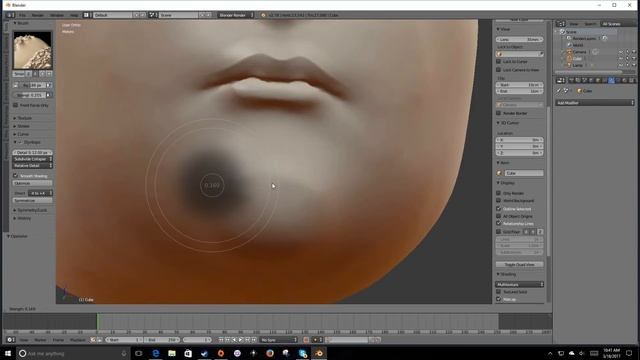Click the Blender logo icon in header
Screen dimensions: 640x360
(263, 15)
